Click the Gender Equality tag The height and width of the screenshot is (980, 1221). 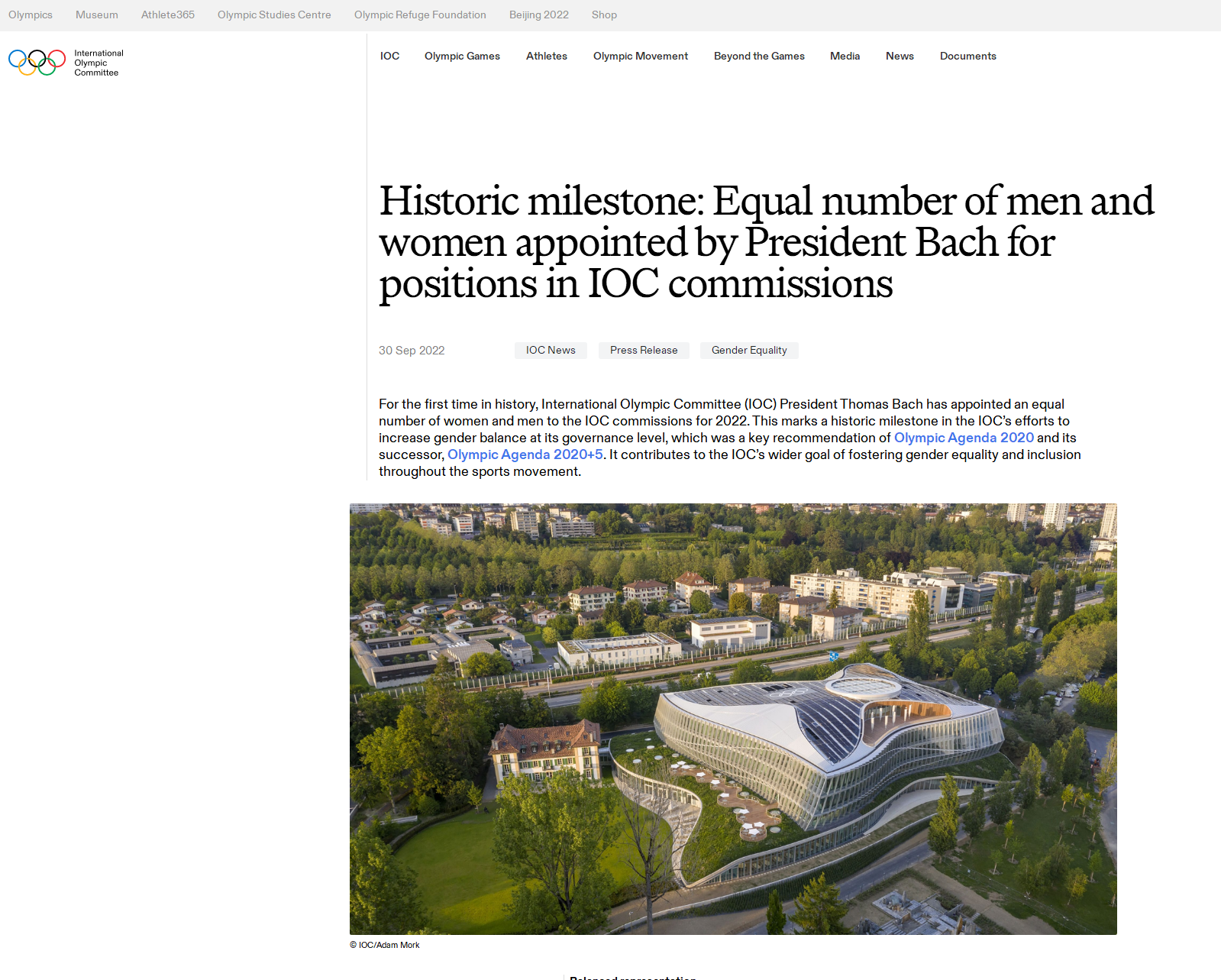click(x=749, y=350)
